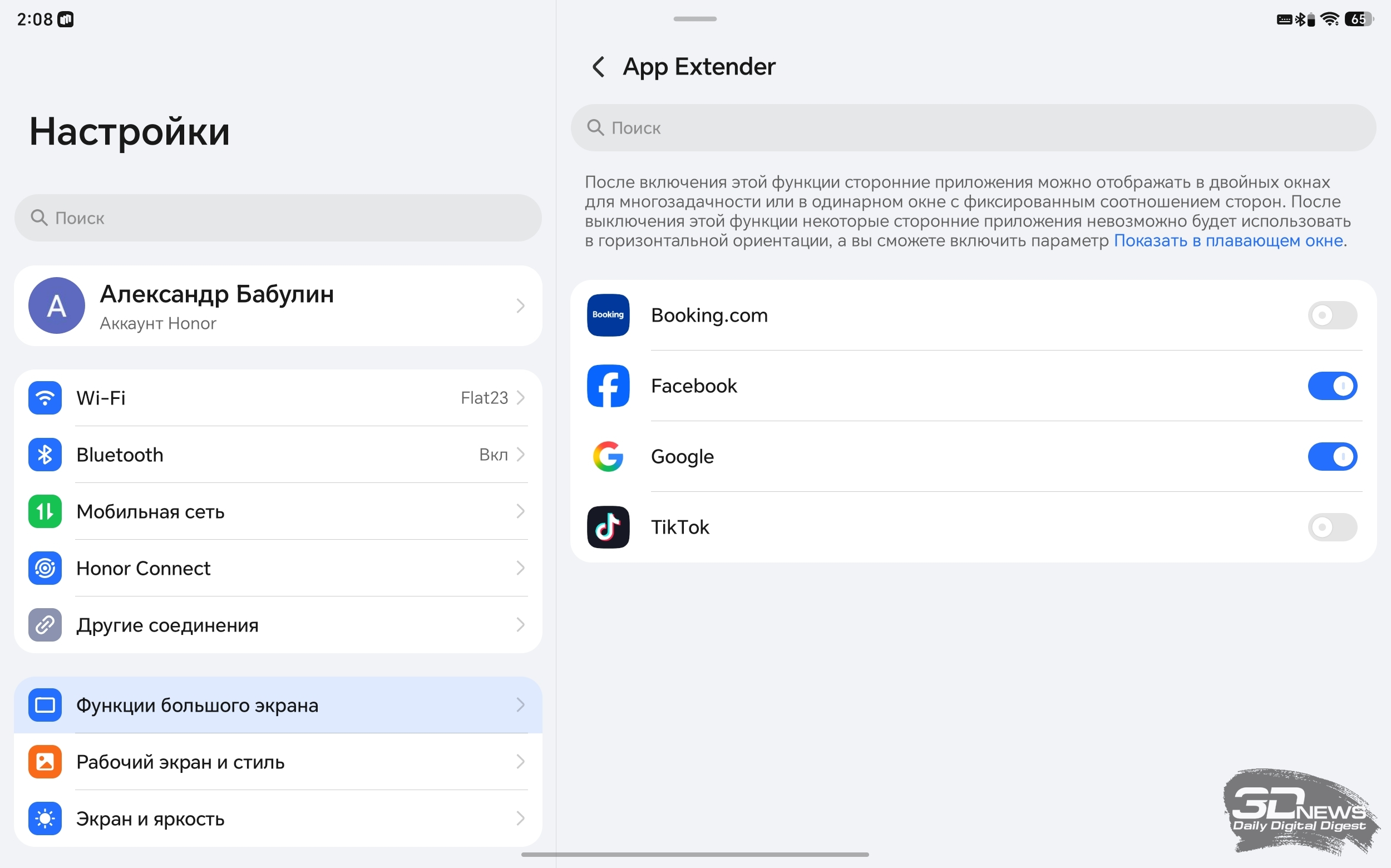The width and height of the screenshot is (1391, 868).
Task: Tap the Wi-Fi status bar icon
Action: [1330, 19]
